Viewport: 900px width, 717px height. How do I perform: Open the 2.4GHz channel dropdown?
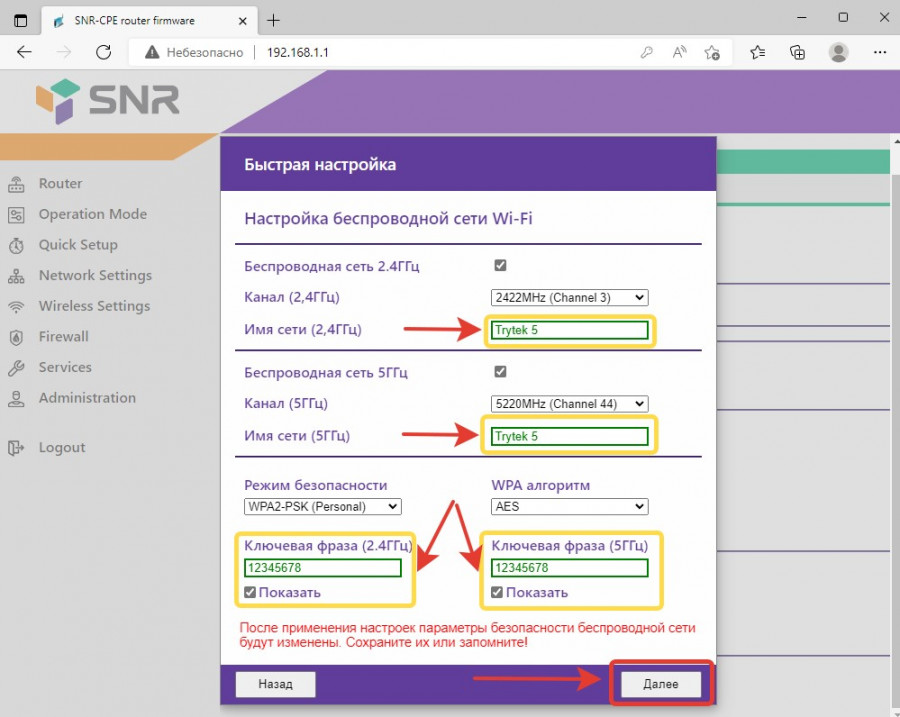(x=569, y=297)
